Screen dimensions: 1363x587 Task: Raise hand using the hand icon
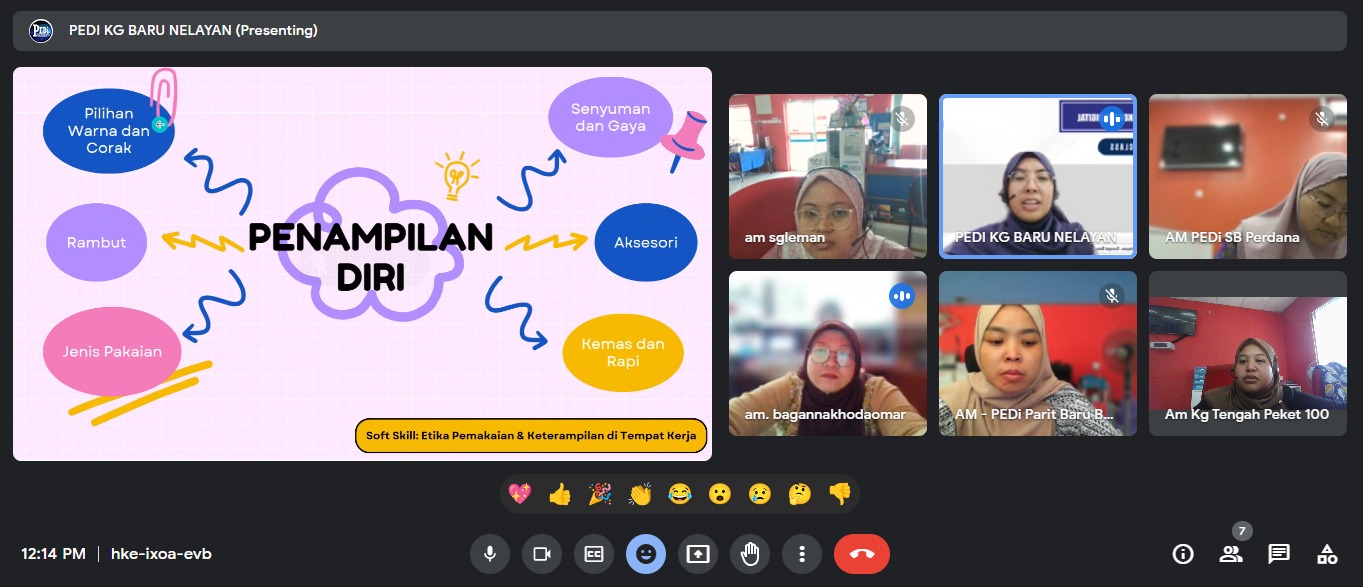(750, 554)
